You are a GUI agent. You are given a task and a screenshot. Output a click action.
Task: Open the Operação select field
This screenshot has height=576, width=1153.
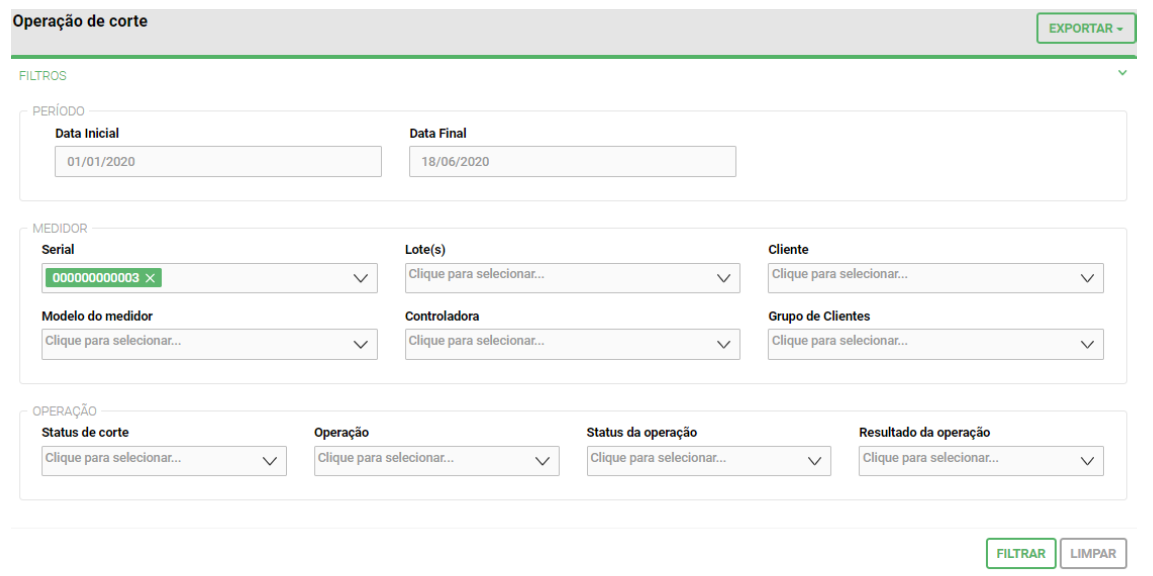point(436,460)
